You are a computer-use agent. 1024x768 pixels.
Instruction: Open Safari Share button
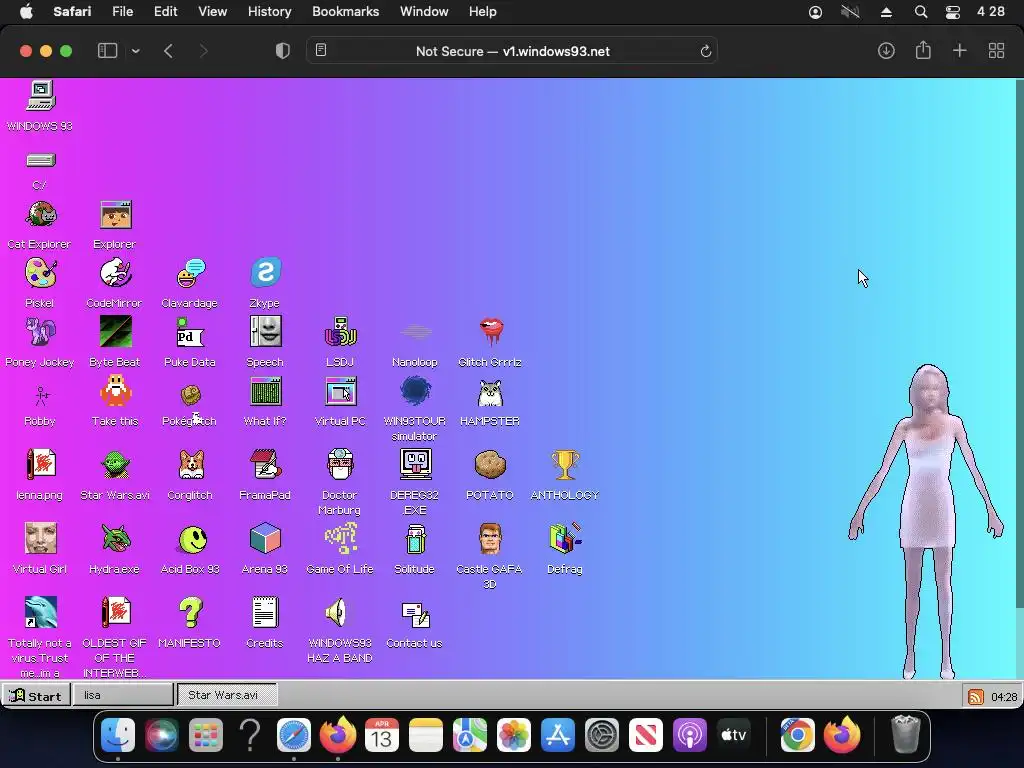[x=923, y=50]
